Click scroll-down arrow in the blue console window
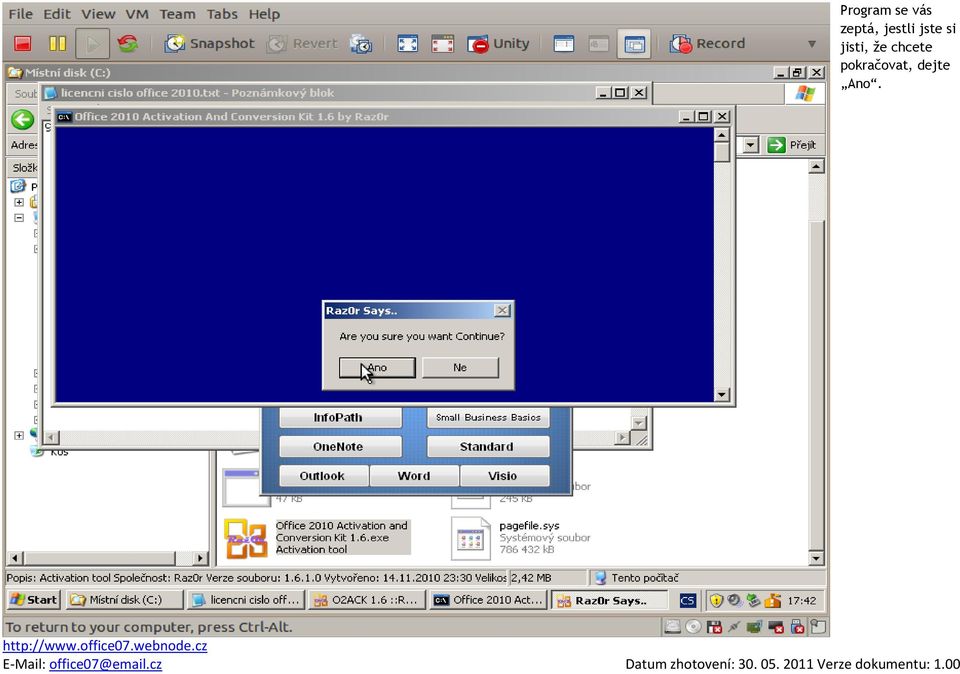Image resolution: width=960 pixels, height=674 pixels. (722, 395)
